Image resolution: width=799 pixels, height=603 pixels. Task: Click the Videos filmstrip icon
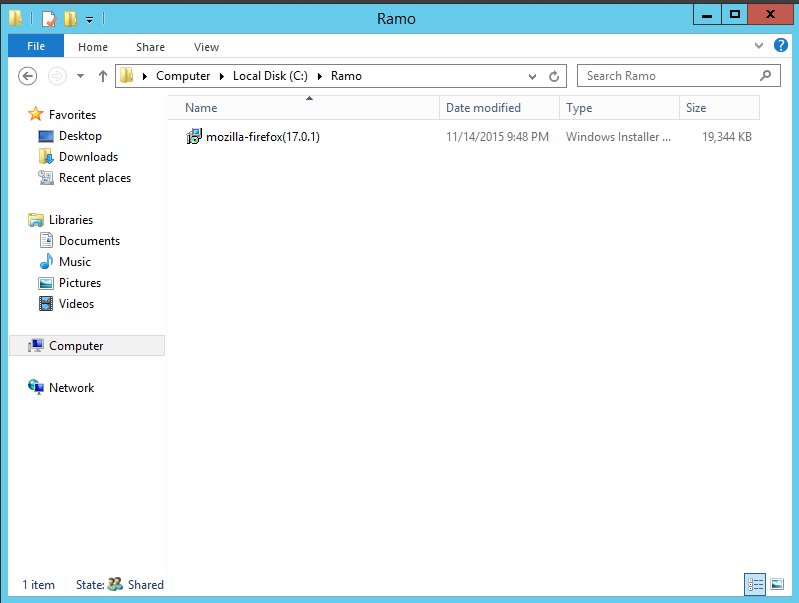46,303
